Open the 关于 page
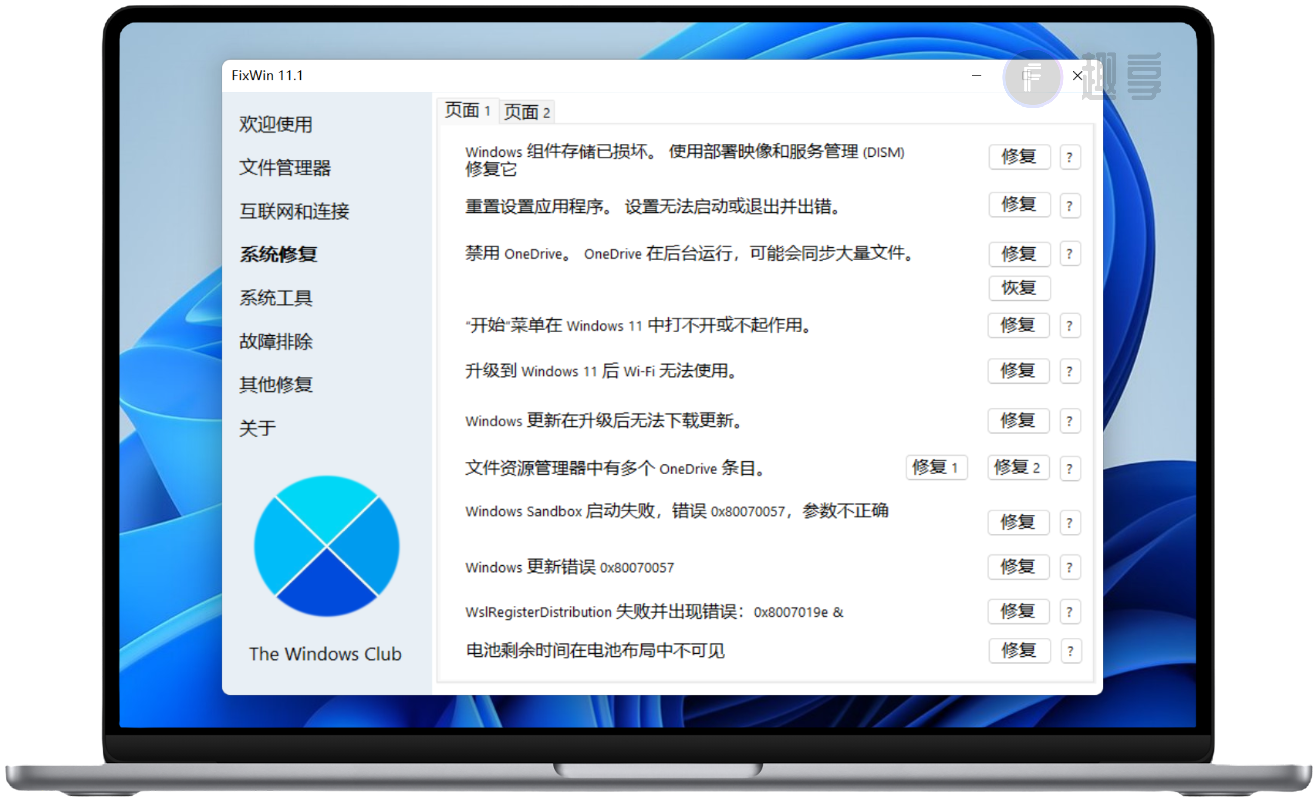 pyautogui.click(x=257, y=428)
